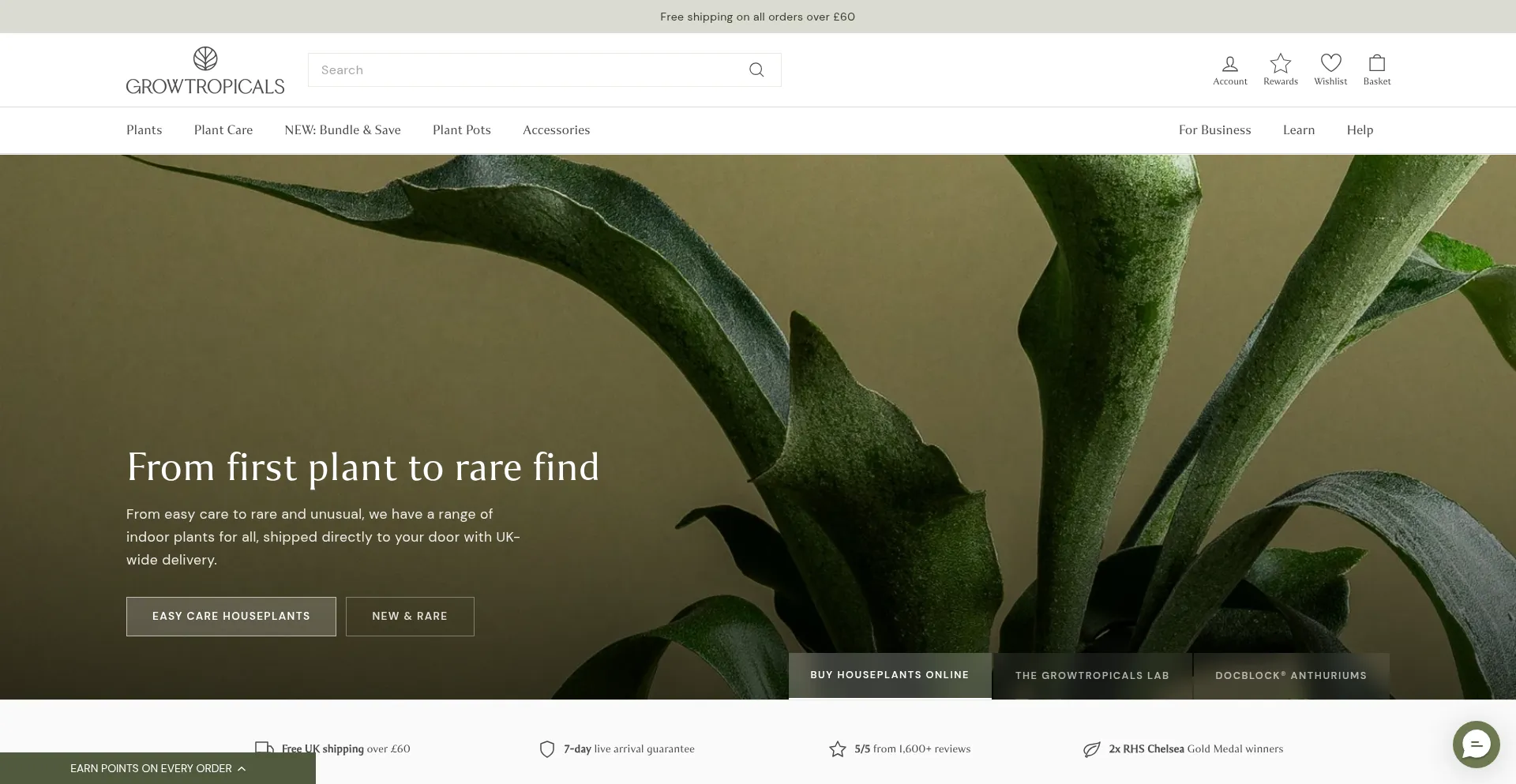This screenshot has height=784, width=1516.
Task: Click 7-day live arrival guarantee text
Action: click(629, 749)
